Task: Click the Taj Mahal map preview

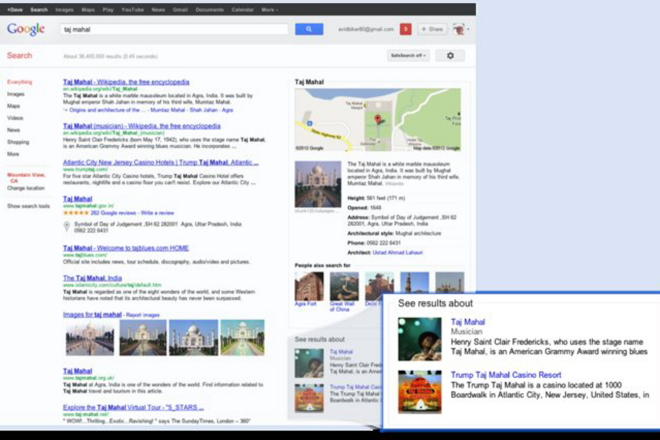Action: click(378, 120)
